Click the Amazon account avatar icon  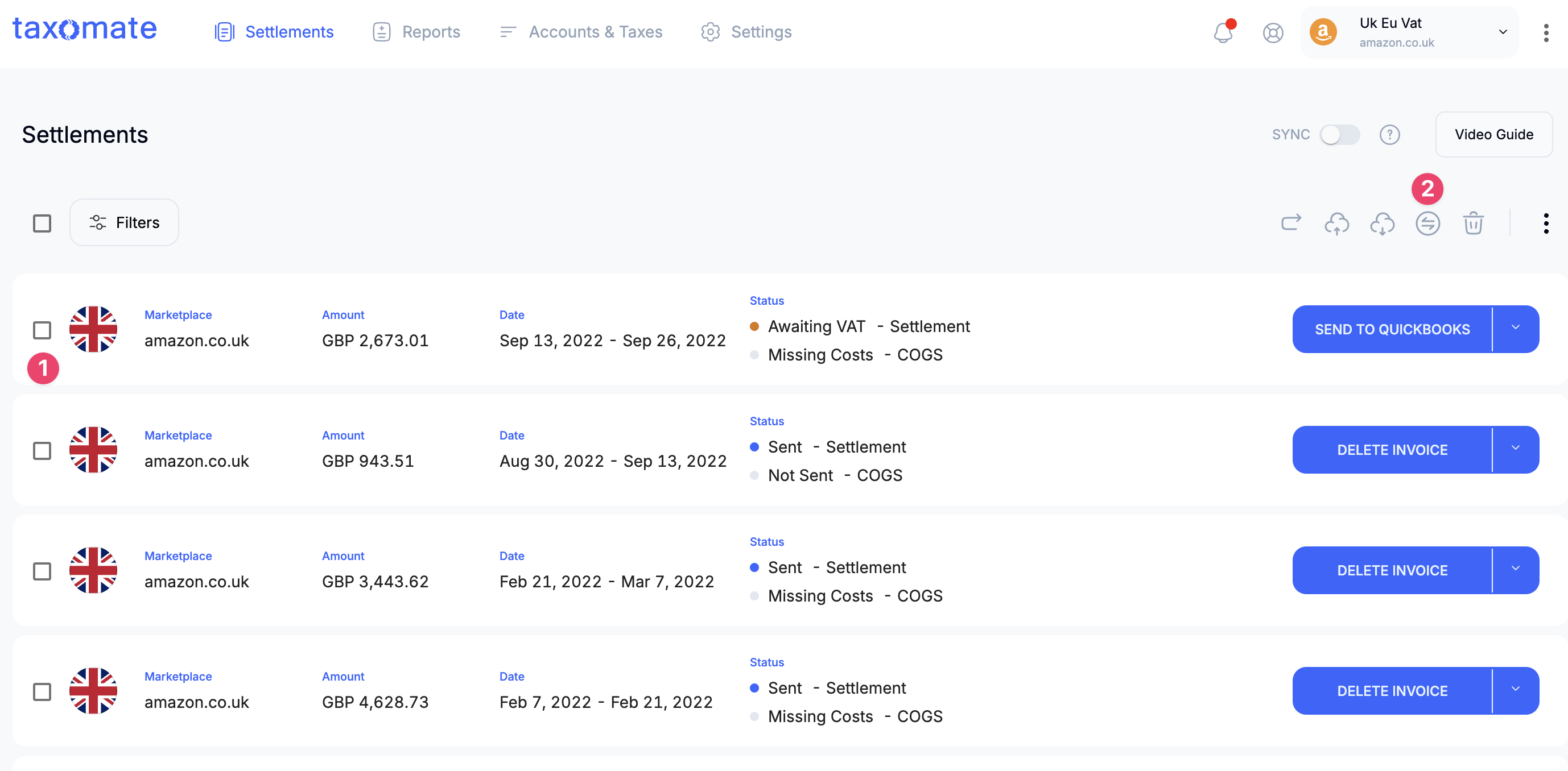pos(1323,32)
